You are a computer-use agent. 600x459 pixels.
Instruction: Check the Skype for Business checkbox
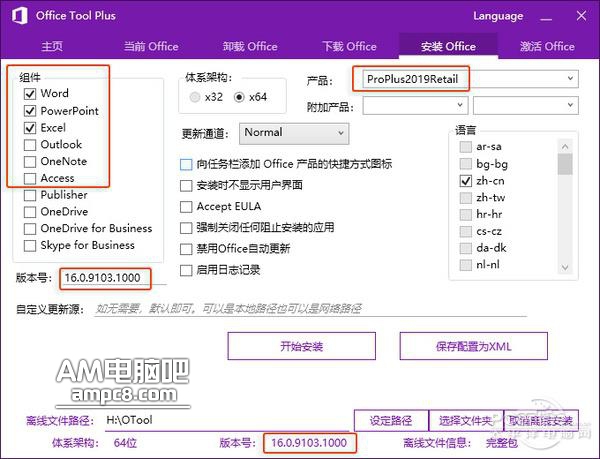30,246
